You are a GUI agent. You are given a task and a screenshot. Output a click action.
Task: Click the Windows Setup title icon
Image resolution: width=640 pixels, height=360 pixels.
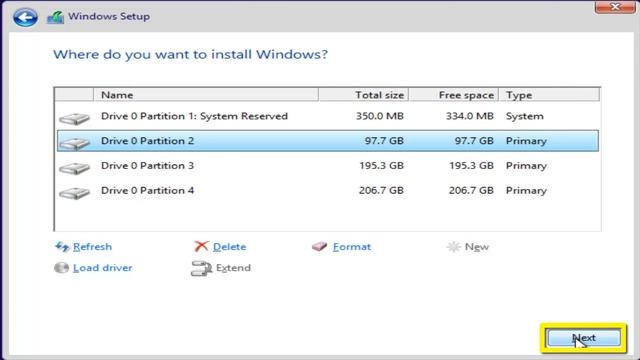56,17
